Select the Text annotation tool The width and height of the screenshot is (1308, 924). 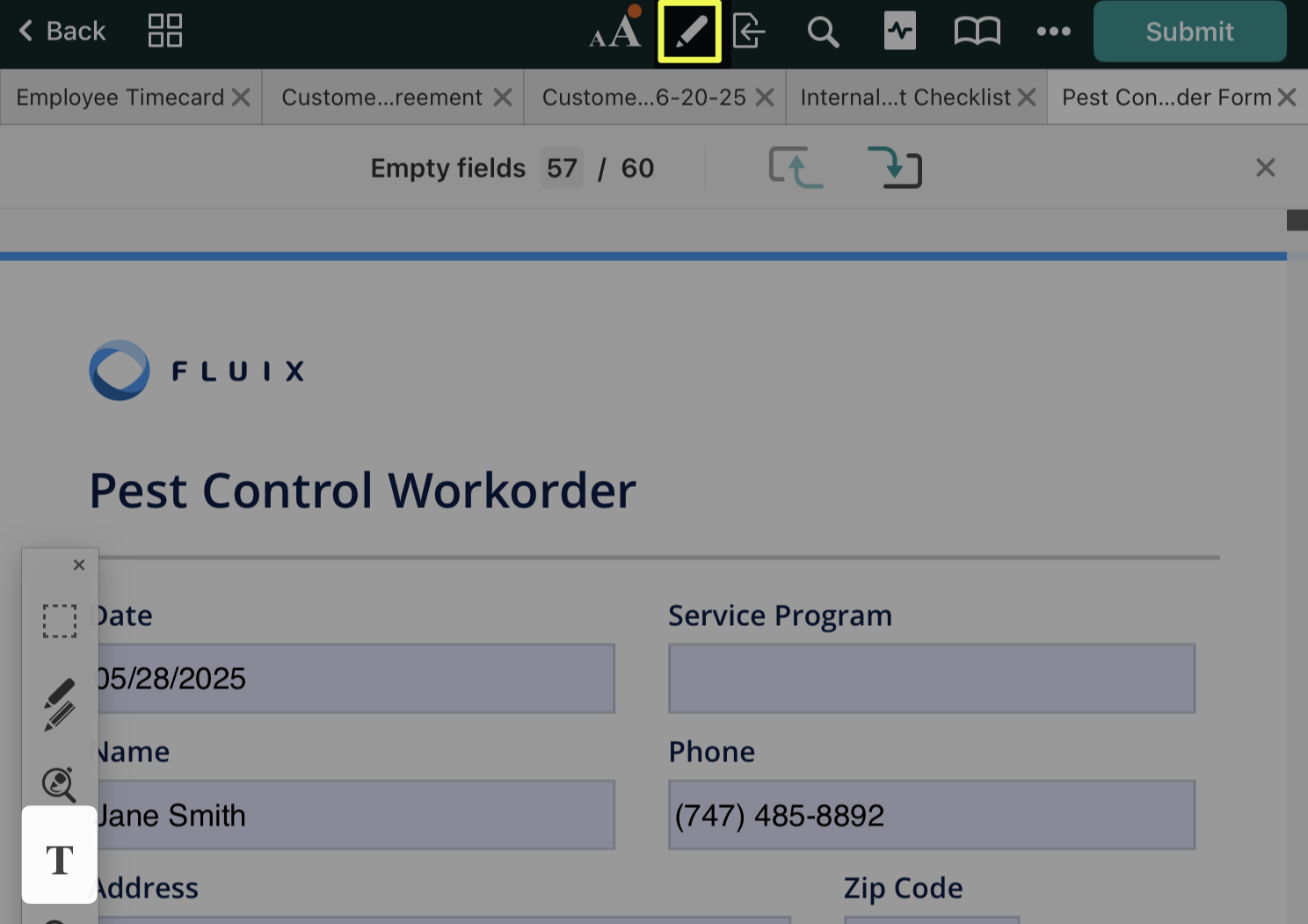(x=60, y=858)
